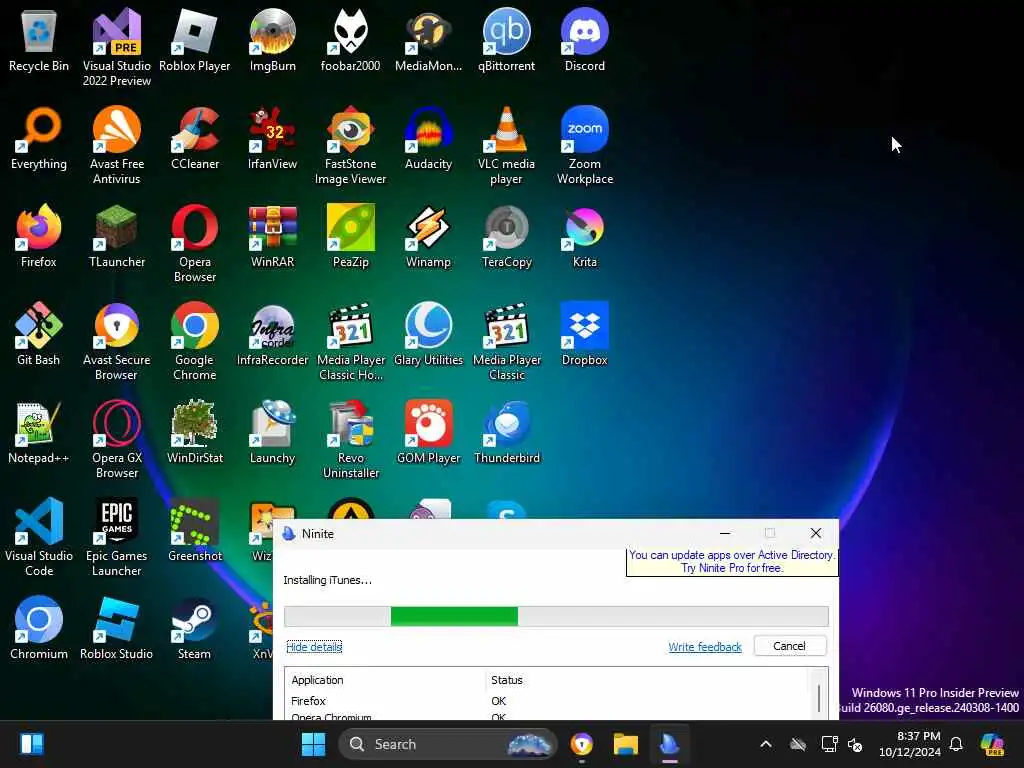
Task: Select the Epic Games Launcher icon
Action: point(116,537)
